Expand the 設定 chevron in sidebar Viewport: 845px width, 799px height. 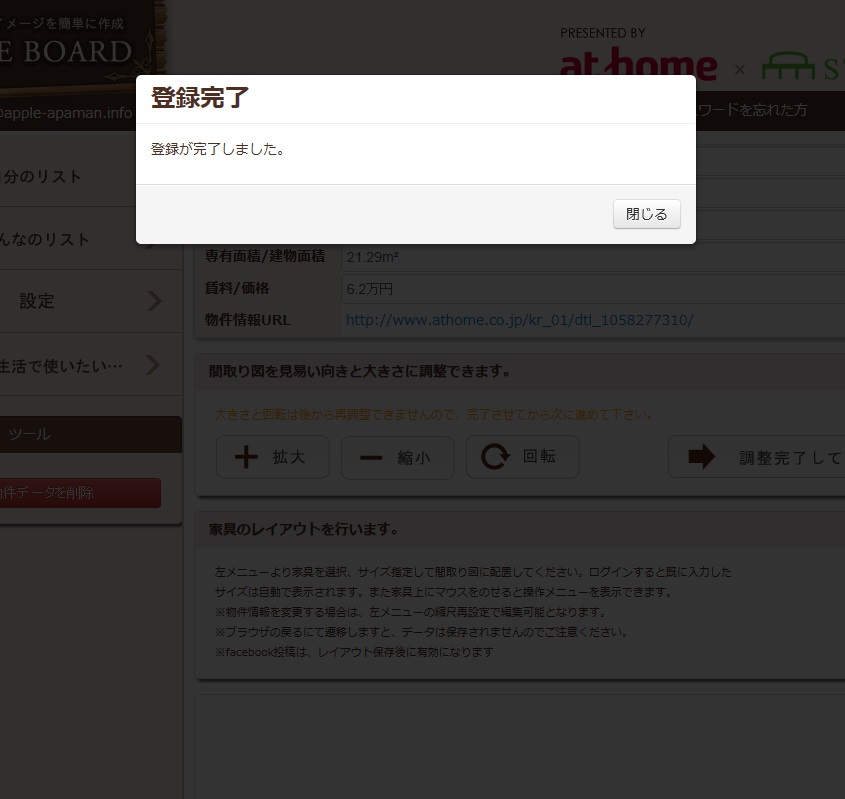pyautogui.click(x=155, y=301)
